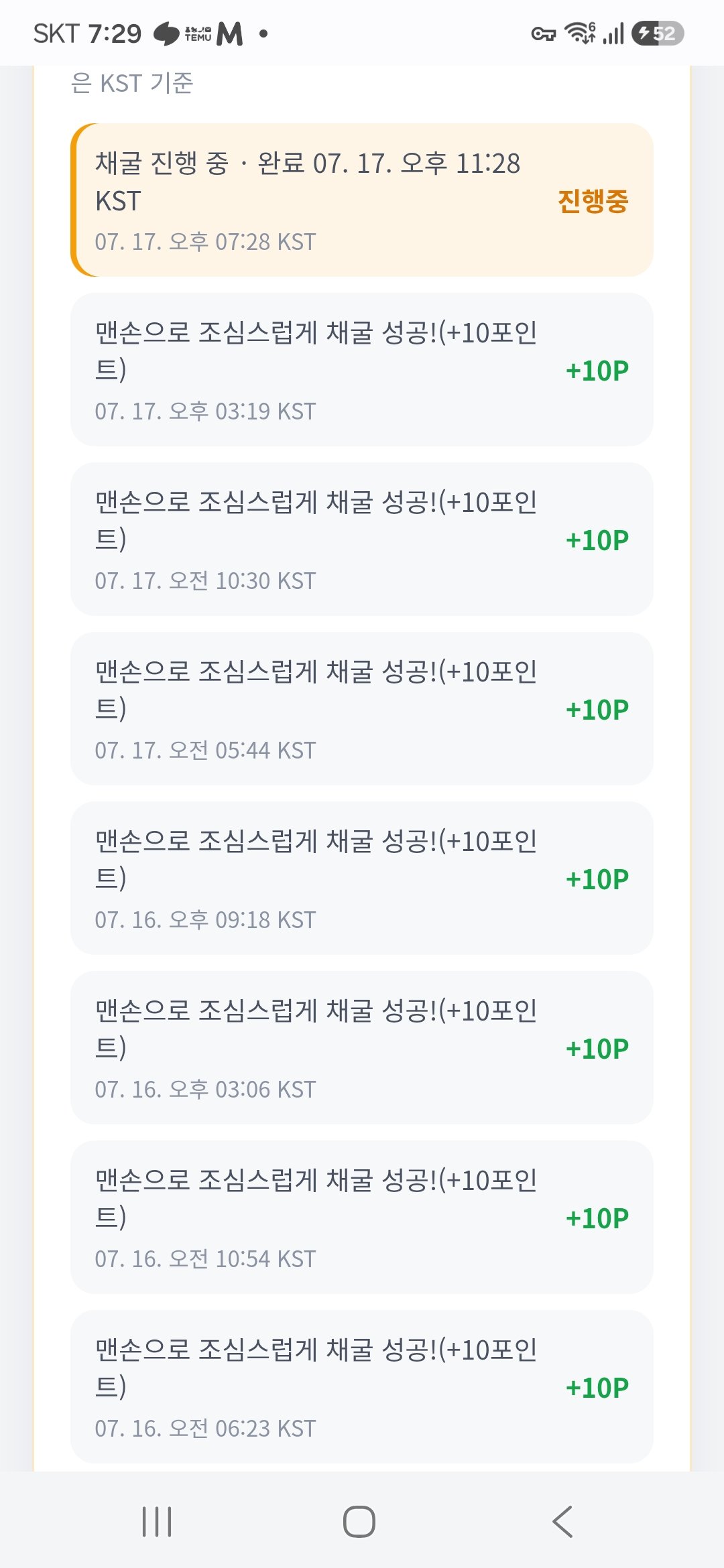Tap the orange 진행중 status label
724x1568 pixels.
(x=593, y=201)
